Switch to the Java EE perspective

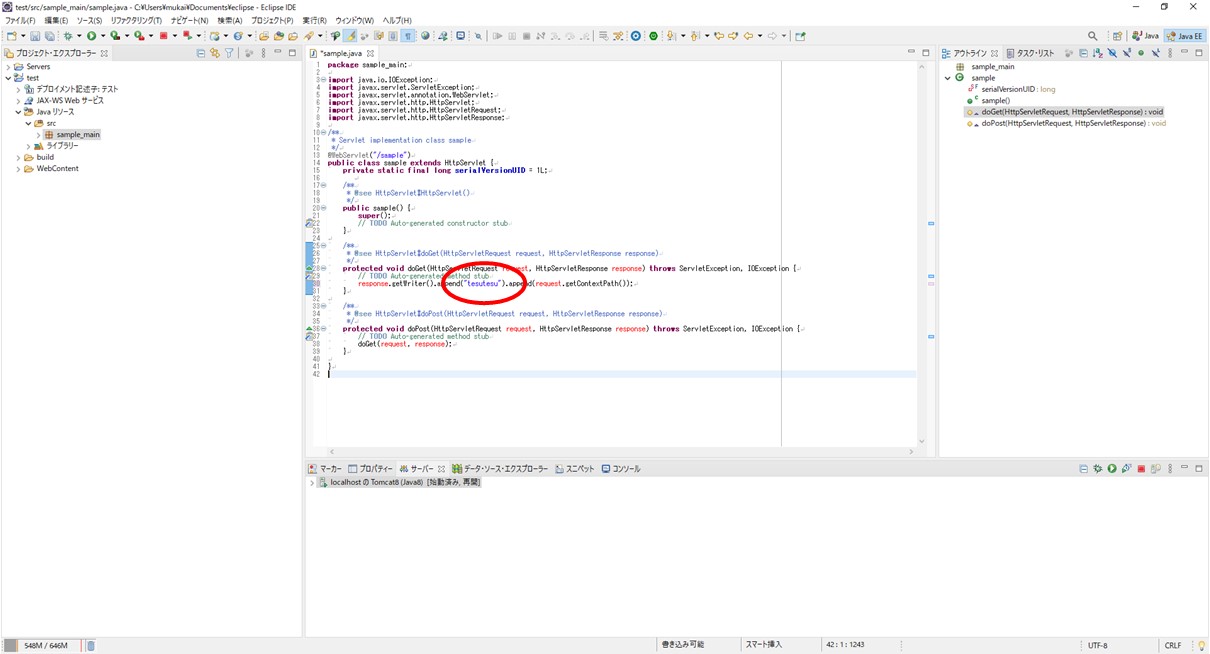tap(1184, 36)
